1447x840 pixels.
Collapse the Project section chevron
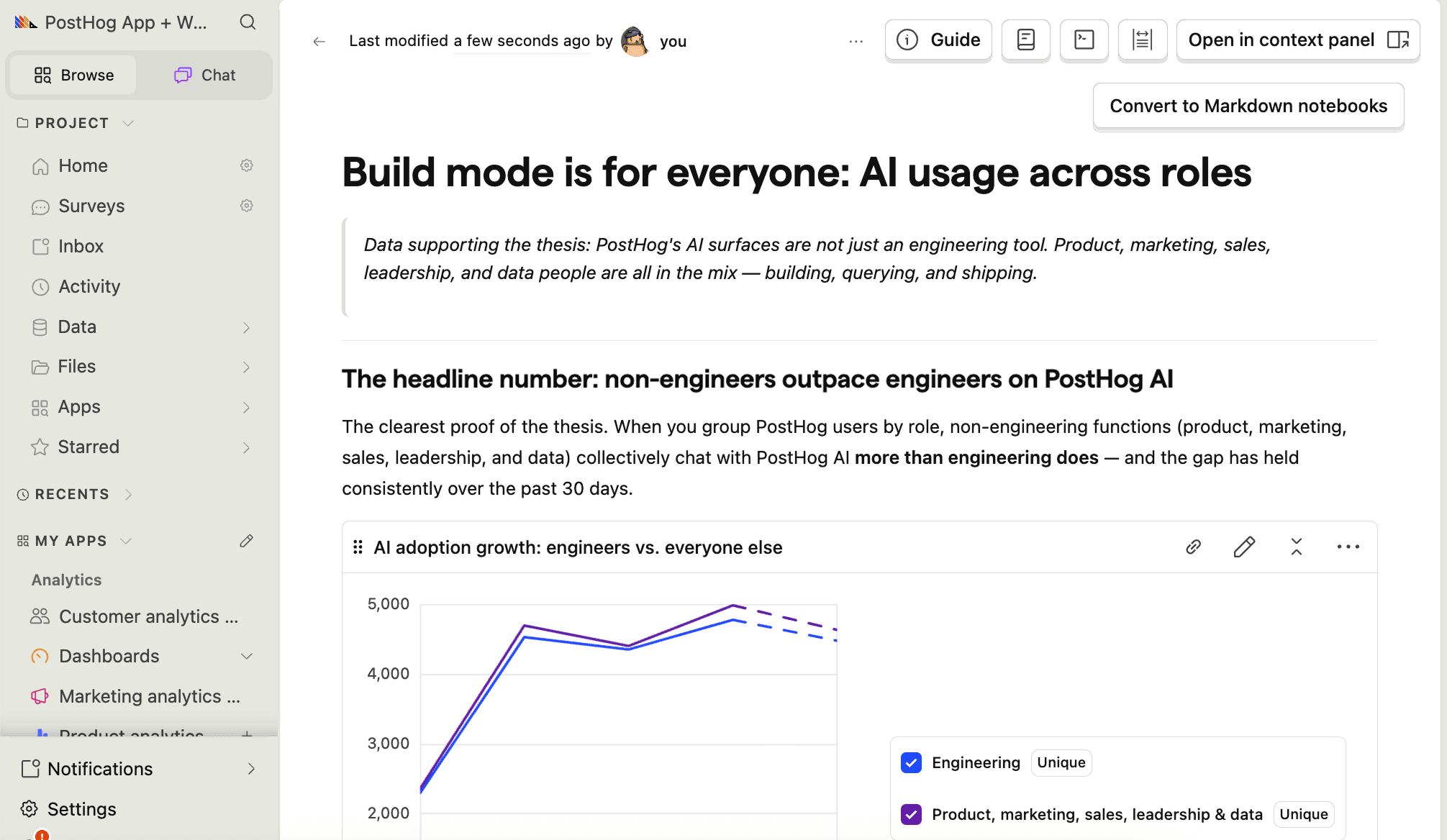128,123
